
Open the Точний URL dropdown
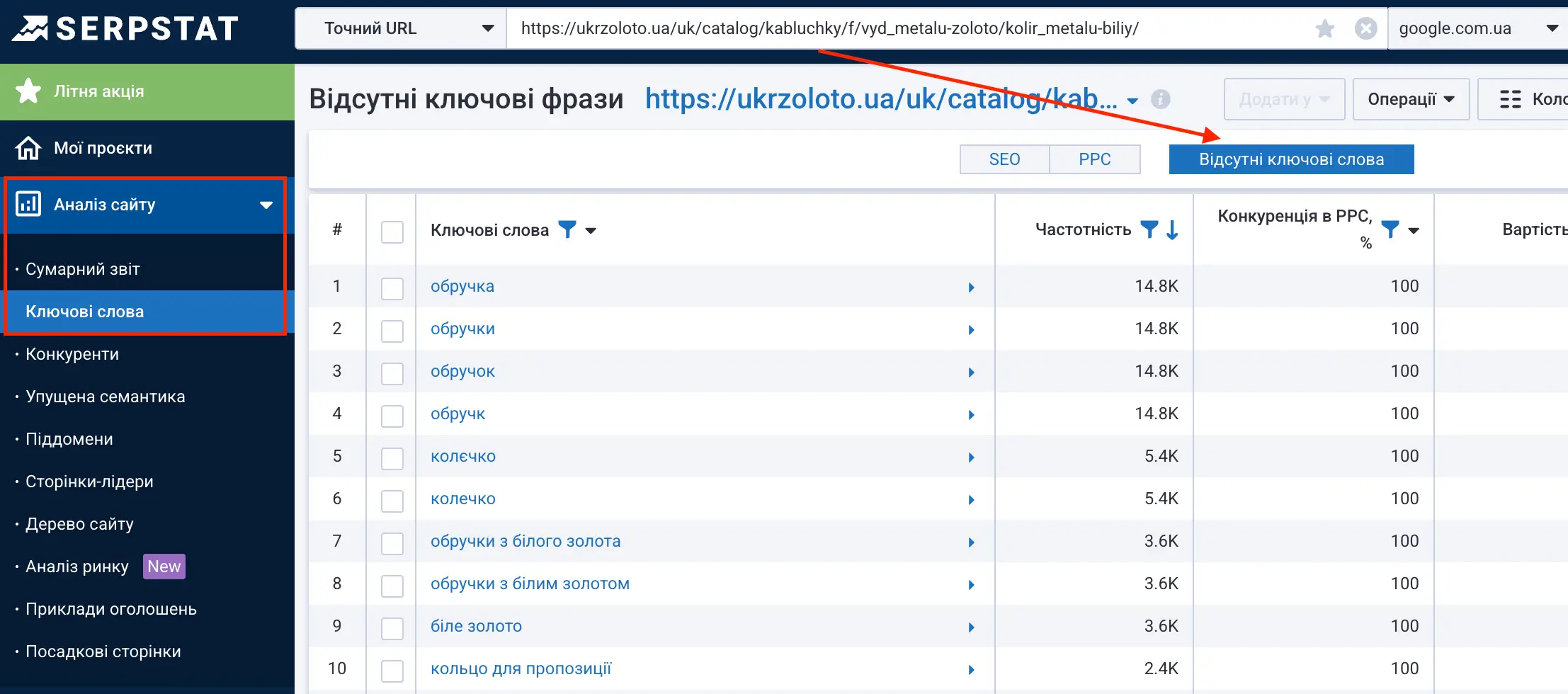point(401,28)
